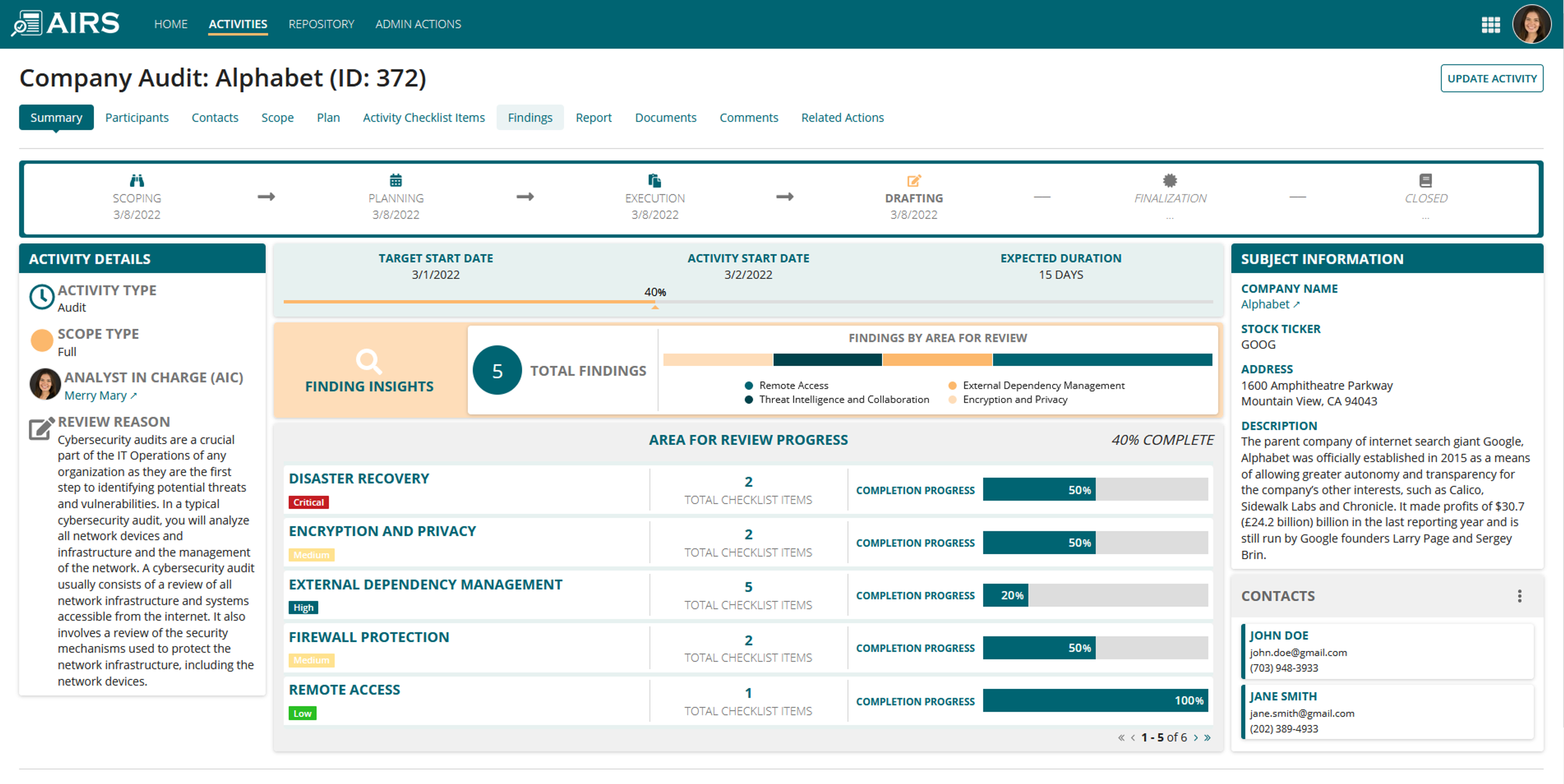Open the Alphabet company name link
This screenshot has height=784, width=1564.
[1270, 305]
